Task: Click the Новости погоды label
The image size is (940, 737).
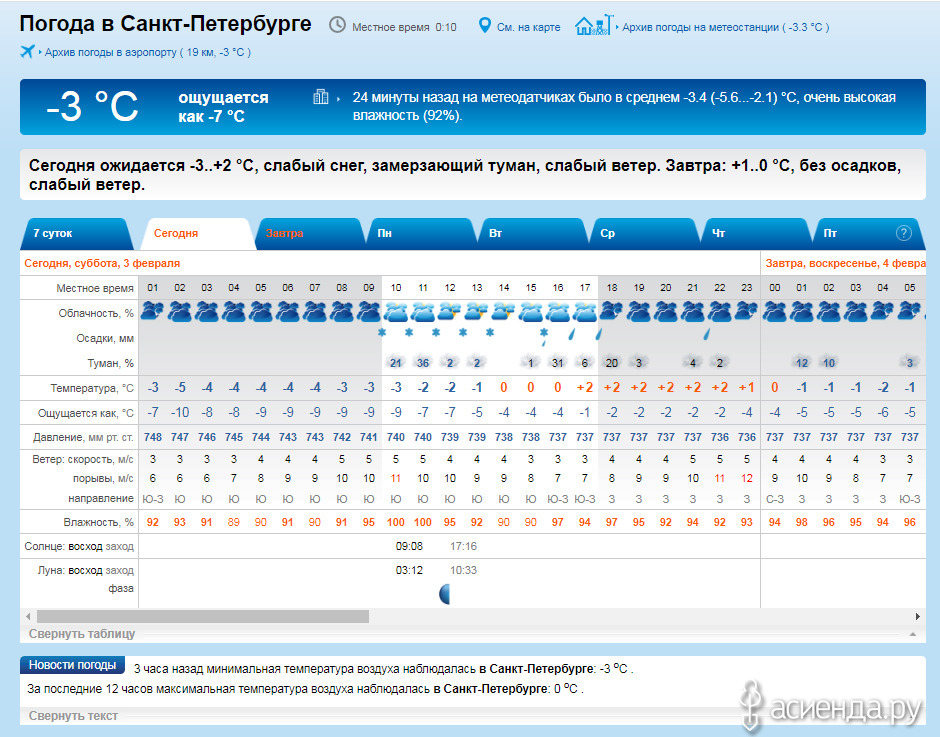Action: pyautogui.click(x=72, y=664)
